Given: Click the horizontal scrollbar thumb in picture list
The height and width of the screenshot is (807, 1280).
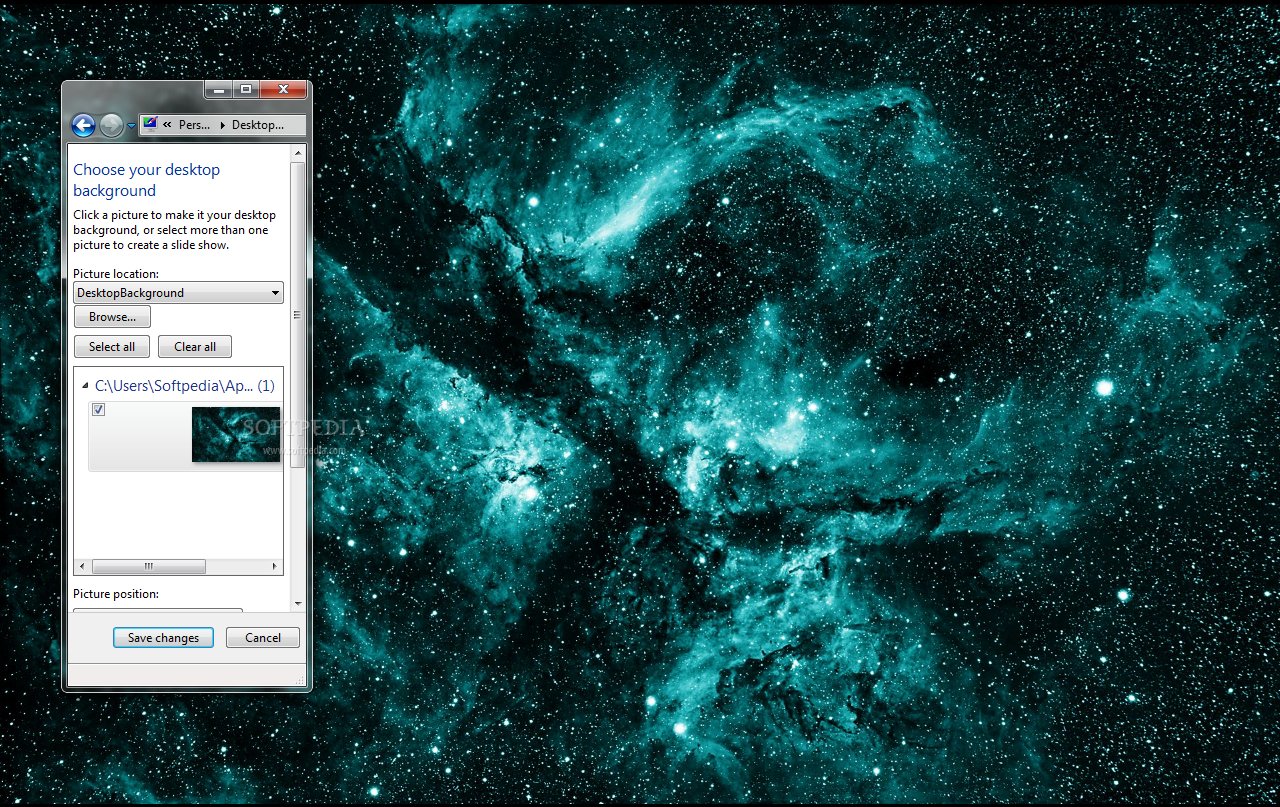Looking at the screenshot, I should 149,567.
